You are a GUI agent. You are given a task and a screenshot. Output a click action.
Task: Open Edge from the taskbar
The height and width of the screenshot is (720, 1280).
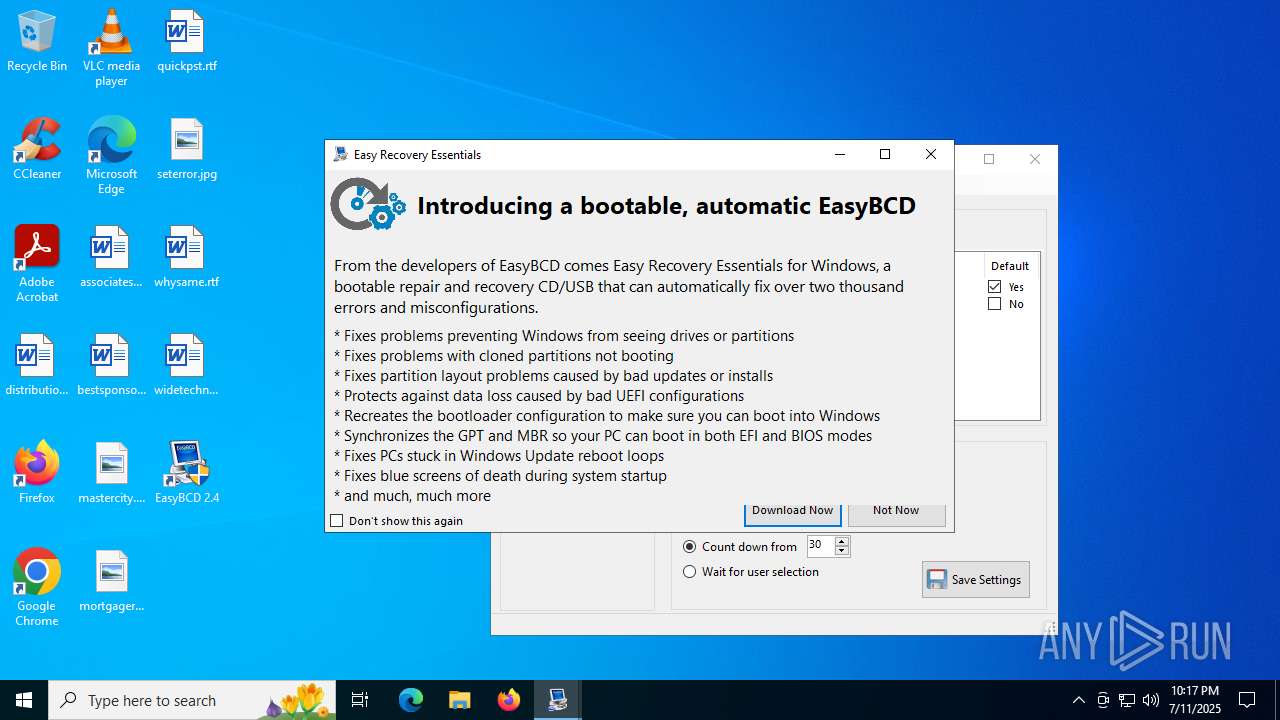click(411, 700)
